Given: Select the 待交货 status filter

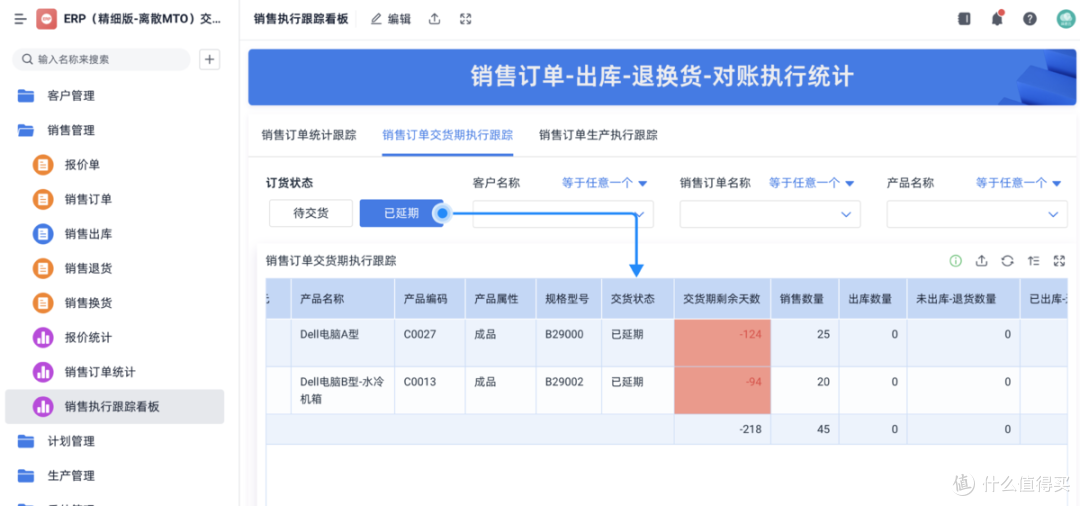Looking at the screenshot, I should [311, 213].
